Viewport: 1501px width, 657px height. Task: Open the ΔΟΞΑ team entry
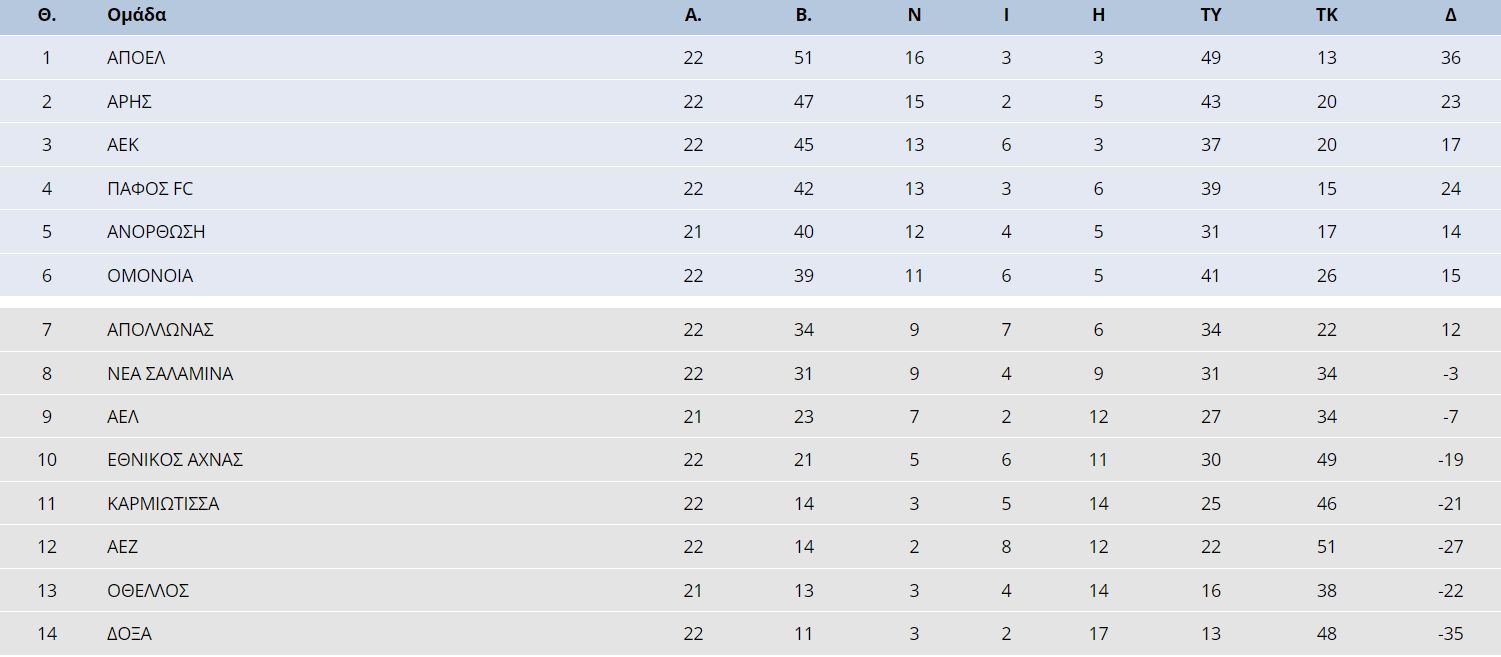click(x=129, y=634)
